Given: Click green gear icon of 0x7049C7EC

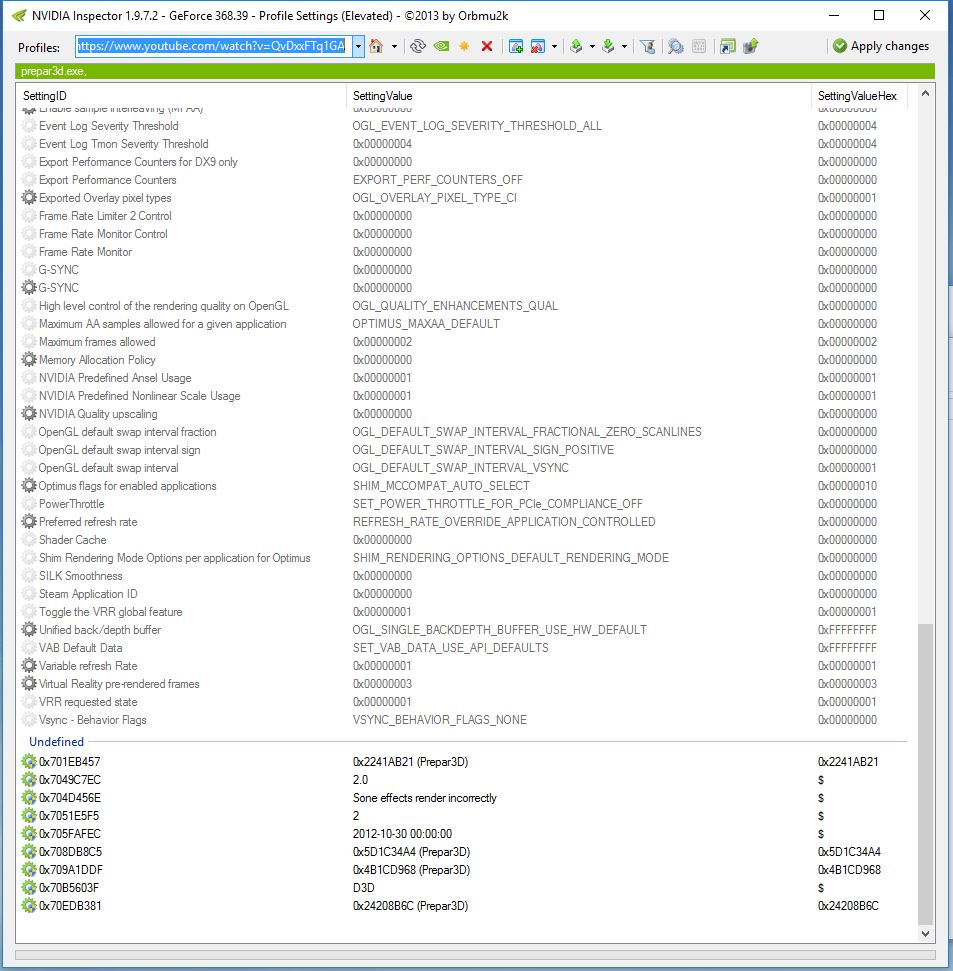Looking at the screenshot, I should tap(29, 780).
